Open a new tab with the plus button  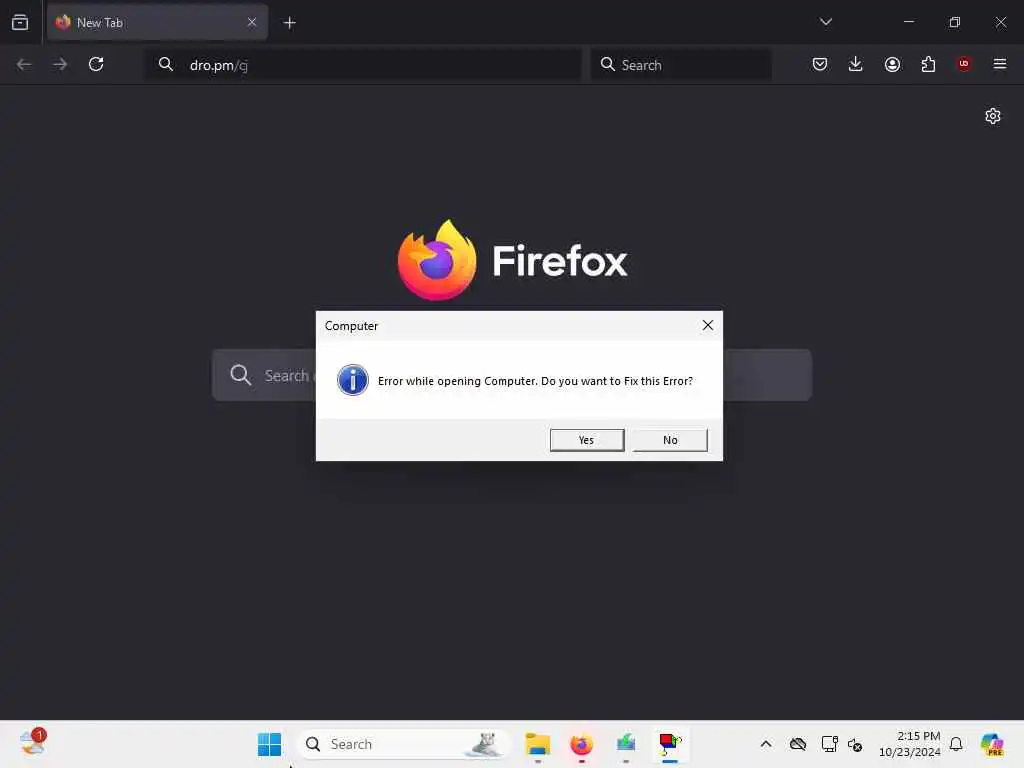click(x=289, y=23)
